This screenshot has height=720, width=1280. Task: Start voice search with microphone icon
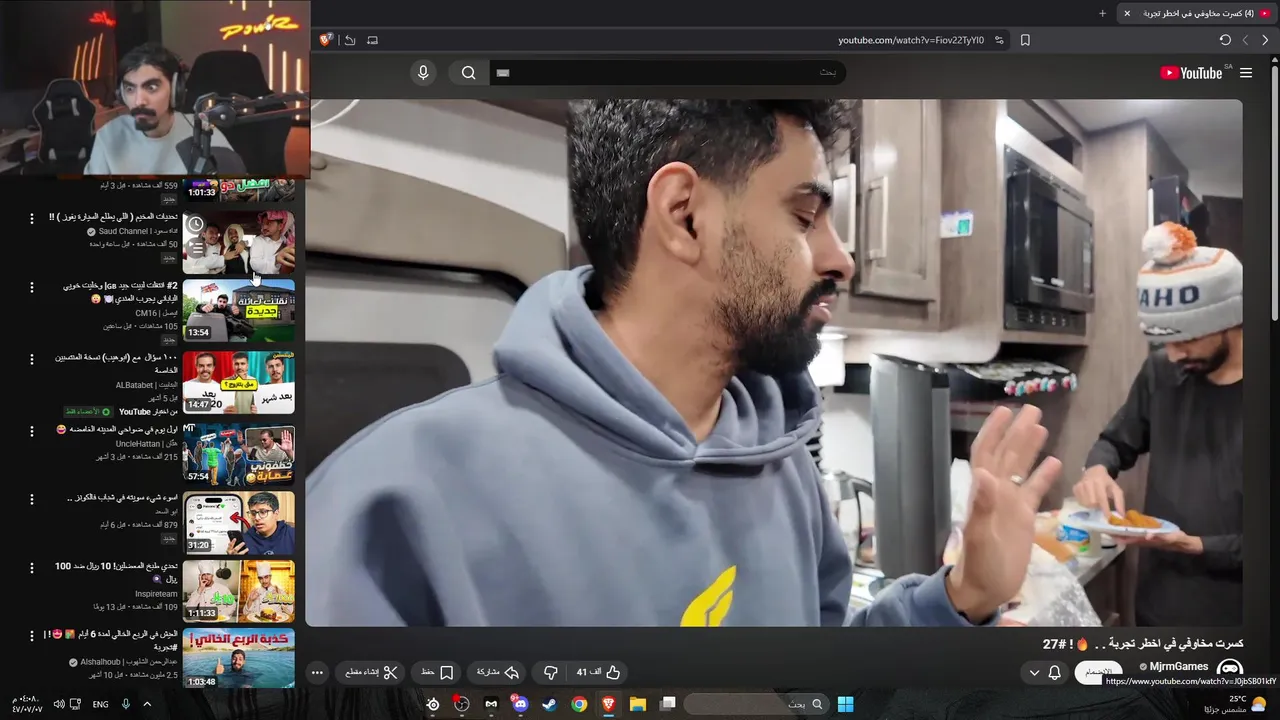coord(423,73)
